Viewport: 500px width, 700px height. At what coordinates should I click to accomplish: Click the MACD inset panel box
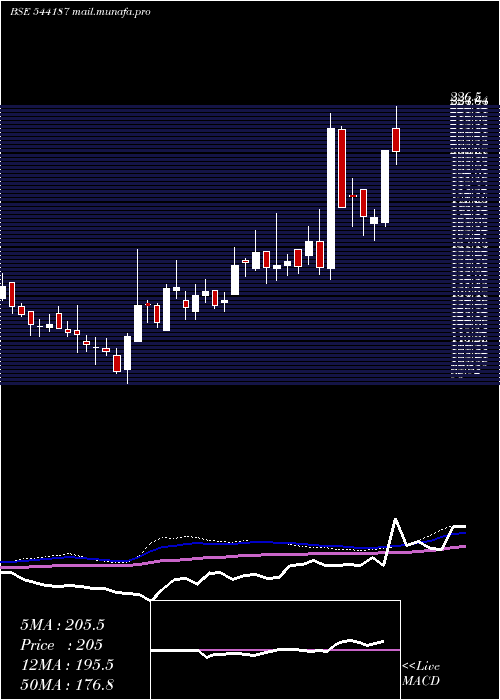pos(275,650)
